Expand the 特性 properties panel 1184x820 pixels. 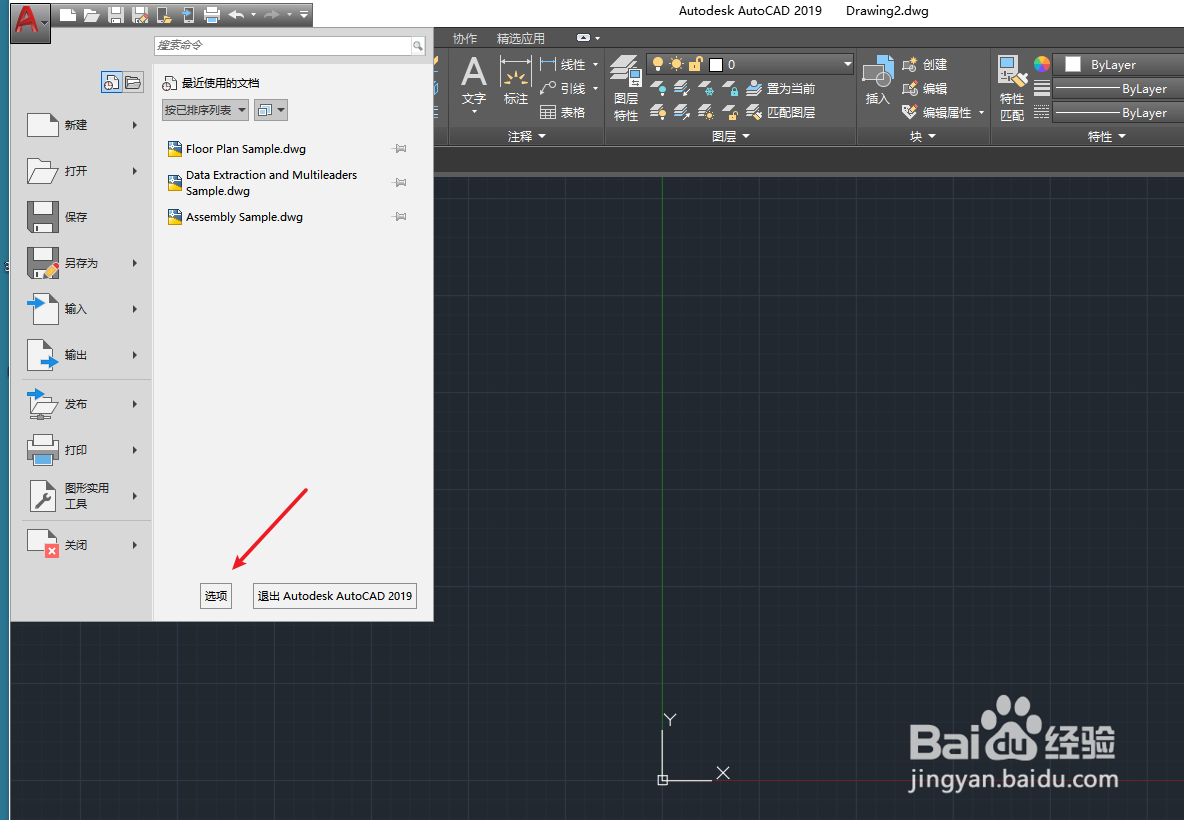point(1106,136)
